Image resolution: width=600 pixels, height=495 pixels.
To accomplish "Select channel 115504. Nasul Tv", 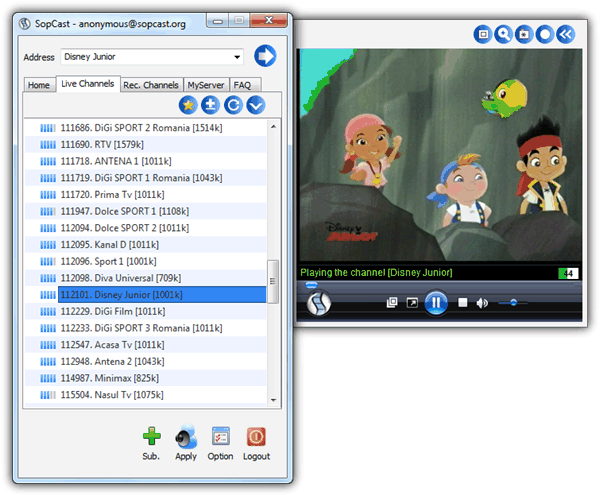I will point(145,395).
